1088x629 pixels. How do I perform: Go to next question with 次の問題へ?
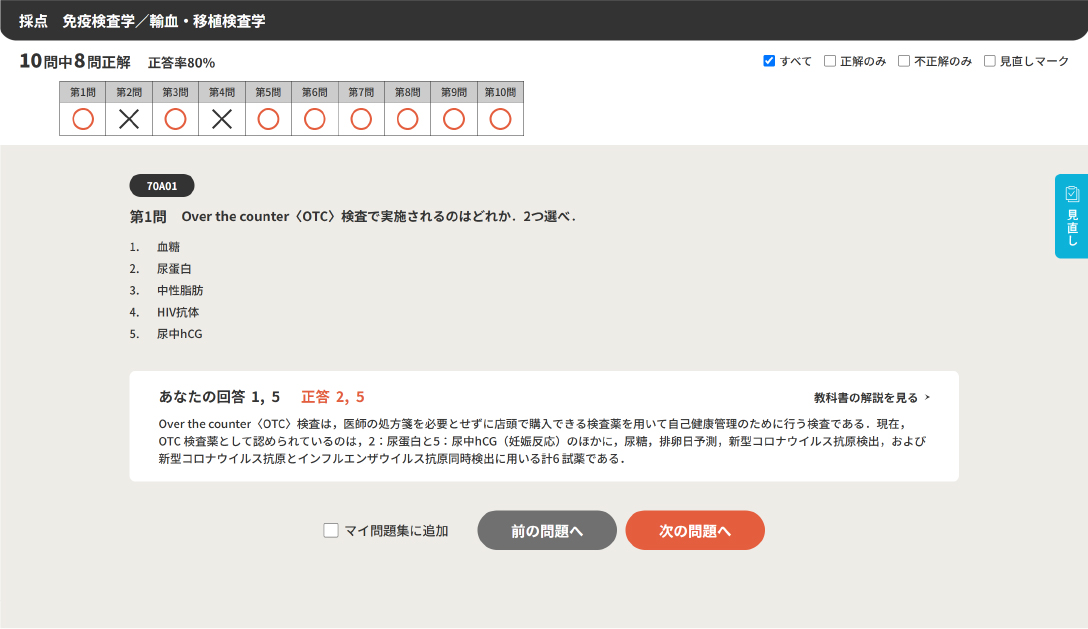click(695, 531)
